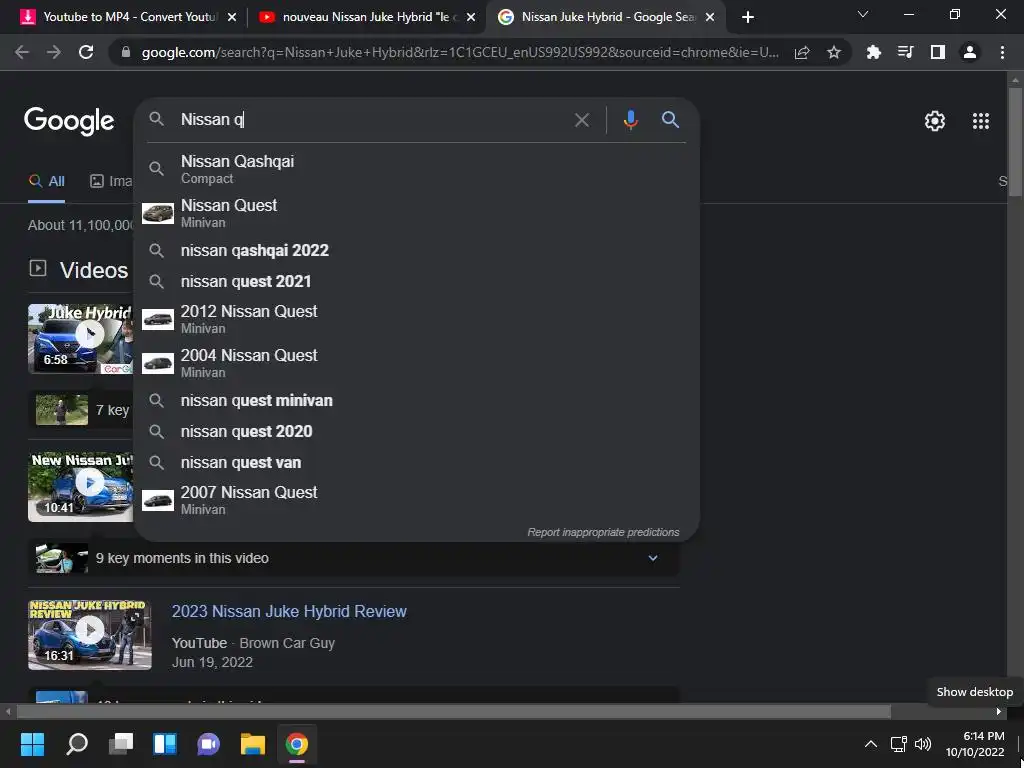Close the Youtube to MP4 tab
The image size is (1024, 768).
[232, 17]
